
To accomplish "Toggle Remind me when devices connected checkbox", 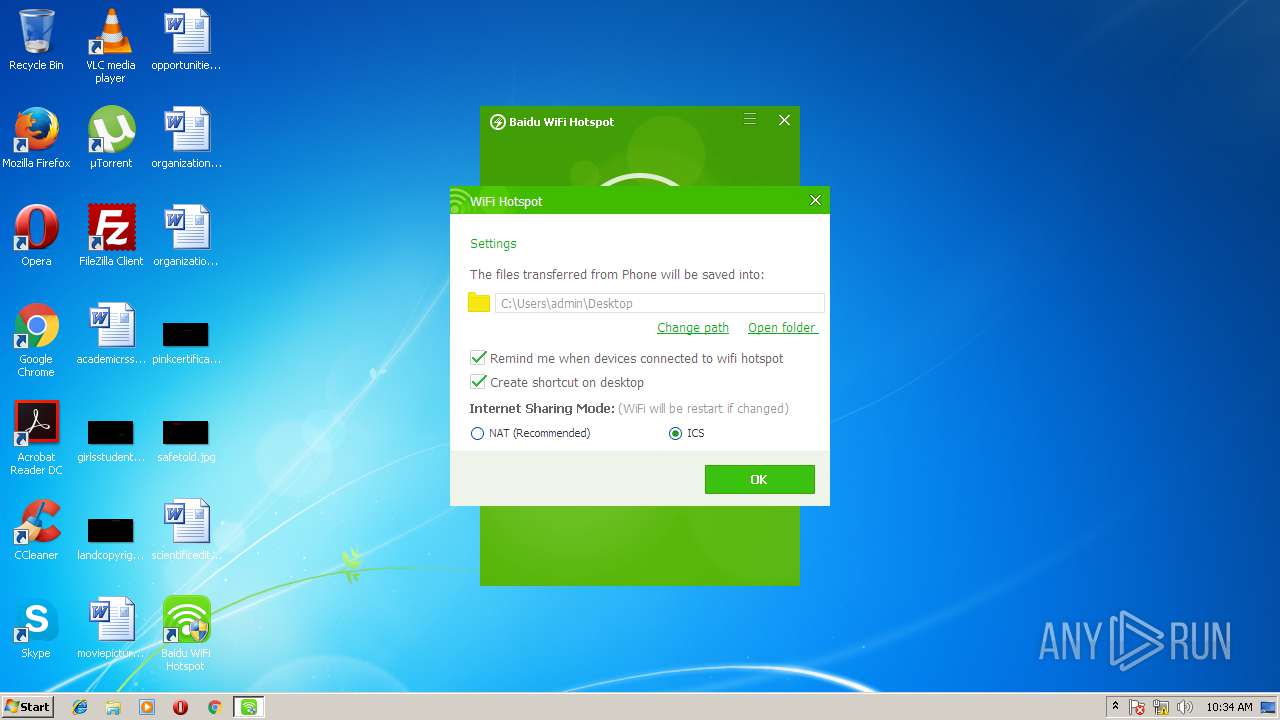I will [x=478, y=358].
